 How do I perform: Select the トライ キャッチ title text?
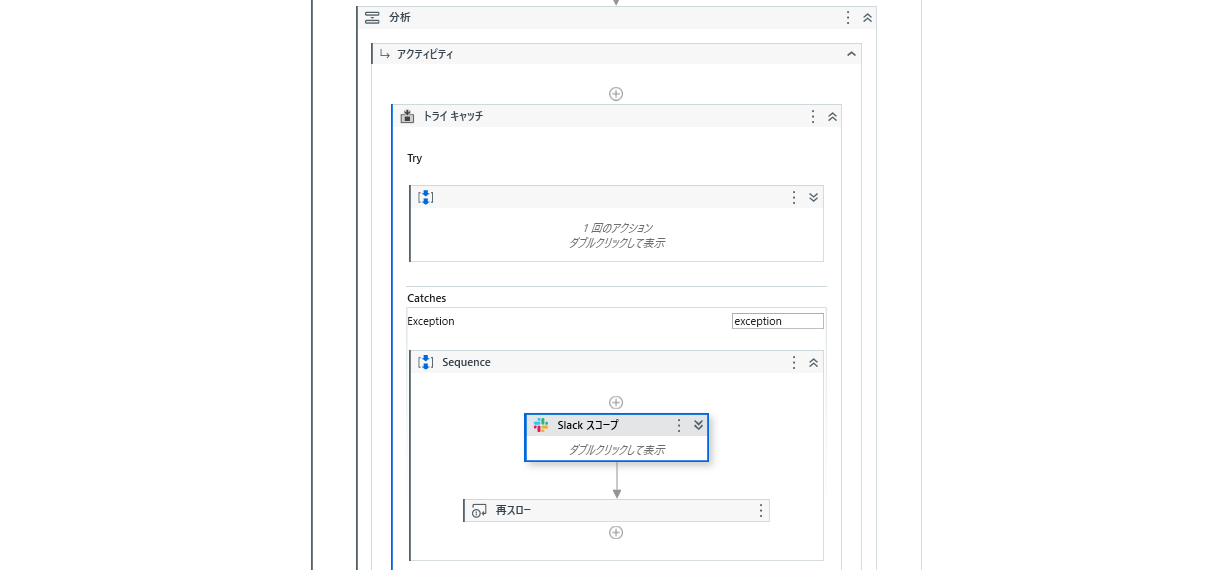coord(453,116)
